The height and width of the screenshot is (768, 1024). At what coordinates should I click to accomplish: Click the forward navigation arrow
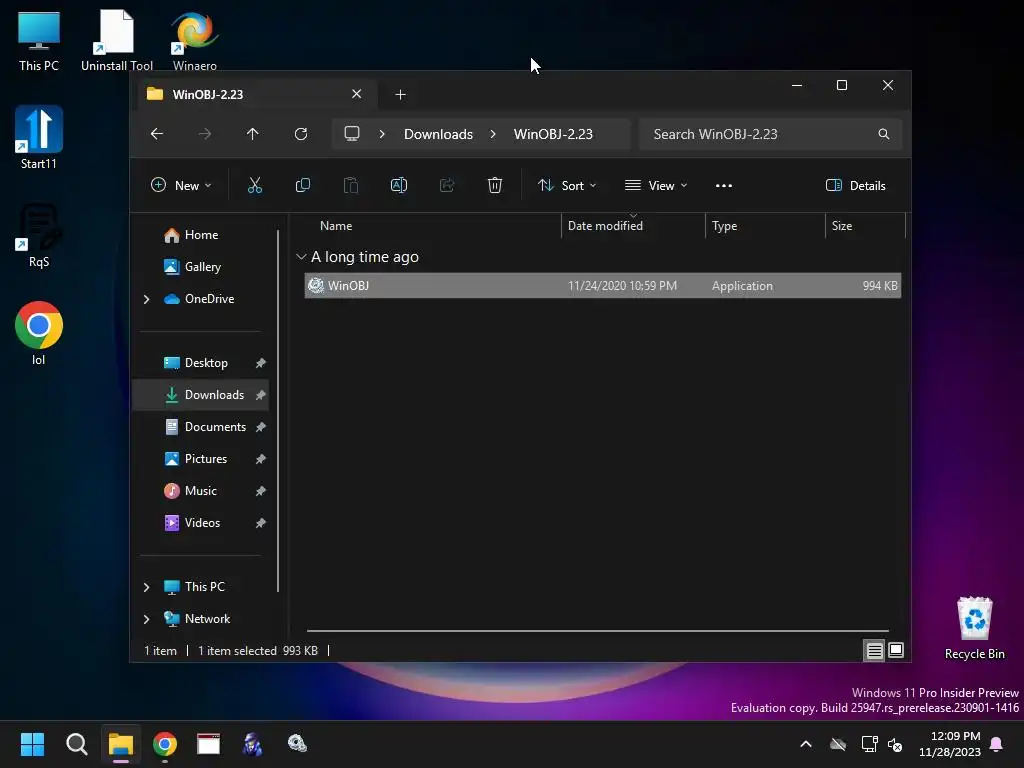coord(204,134)
